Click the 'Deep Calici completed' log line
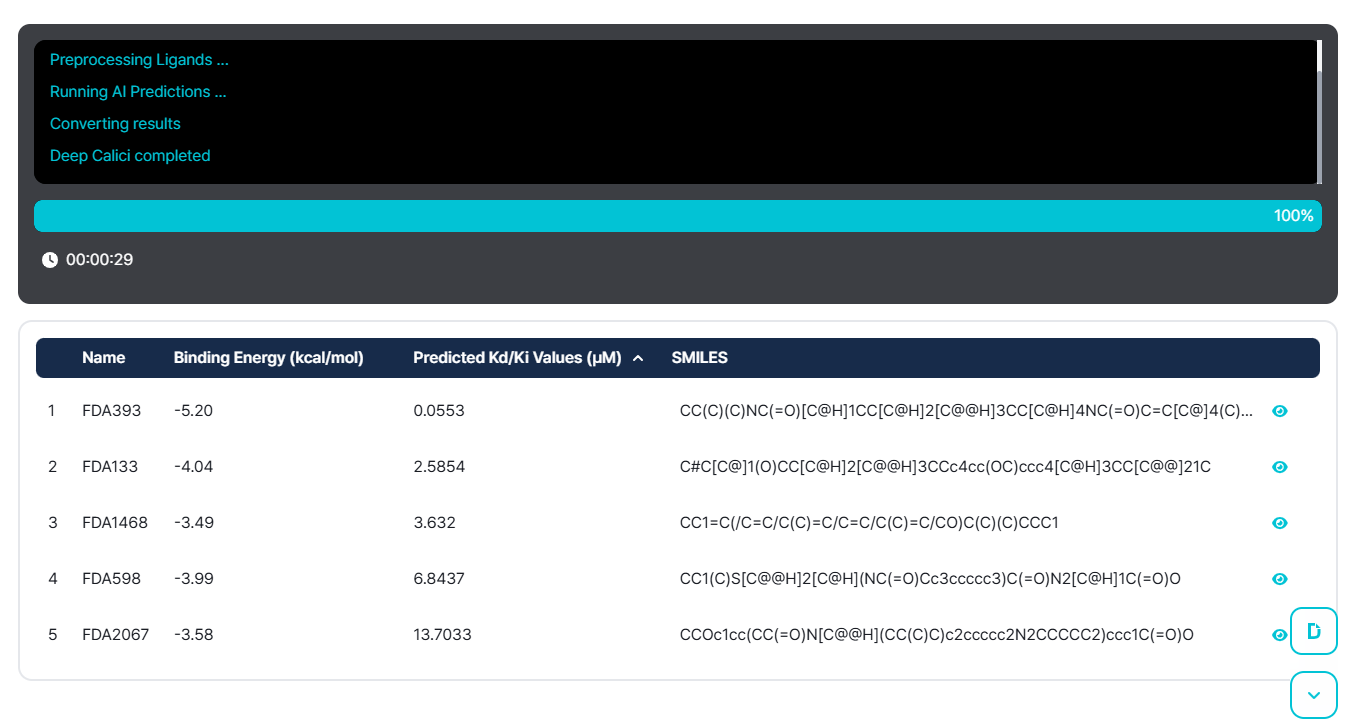Screen dimensions: 1355x726 [130, 156]
